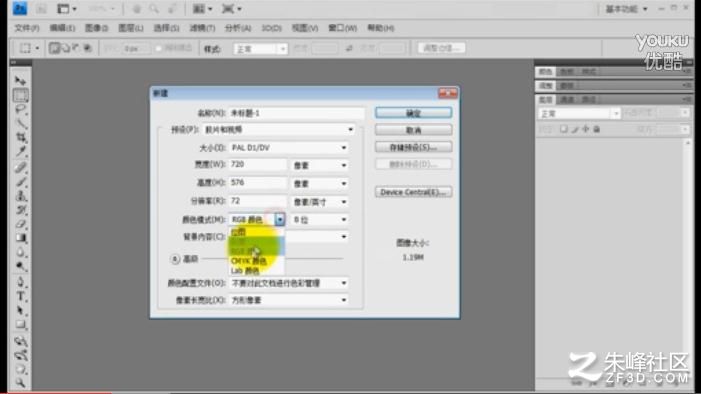Click the Photoshop logo icon
Screen dimensions: 701x394
20,8
